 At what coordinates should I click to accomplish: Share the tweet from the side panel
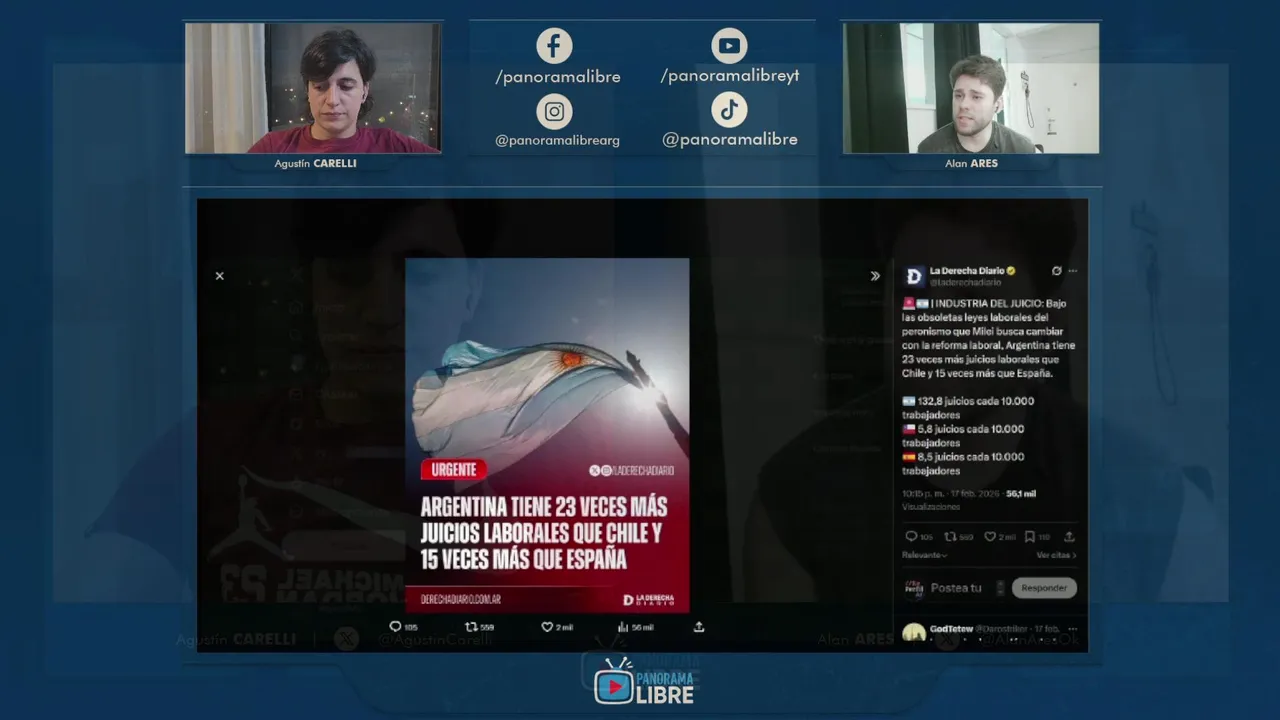point(1069,537)
